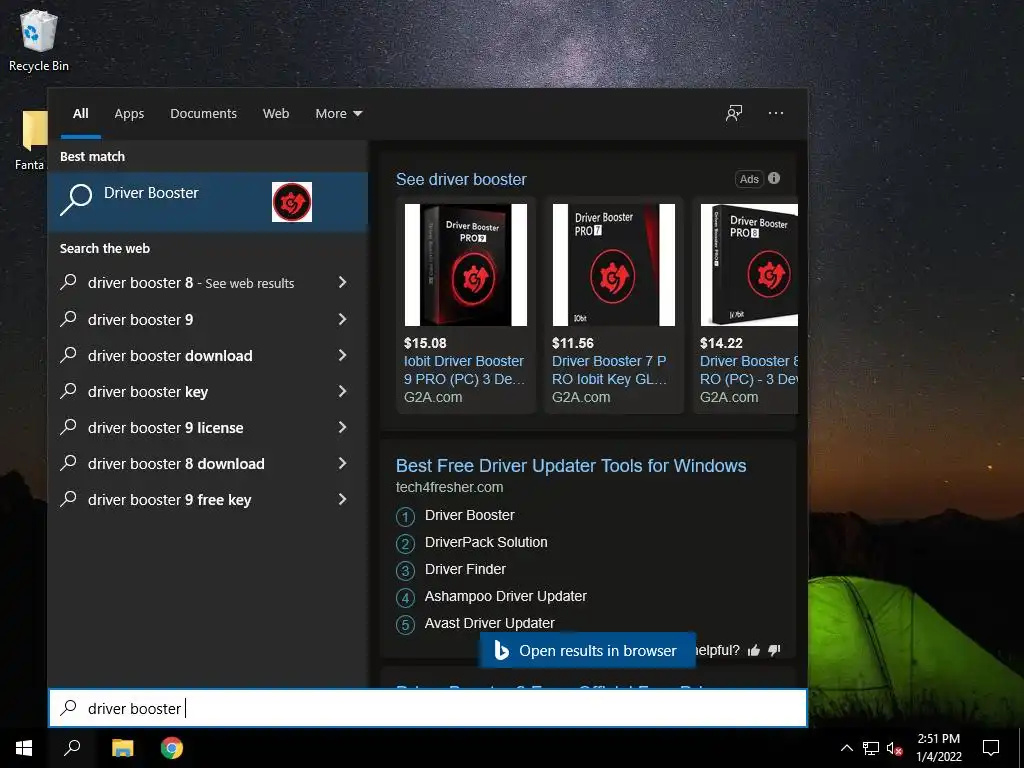
Task: Select the driver booster 9 suggestion text
Action: [x=140, y=319]
